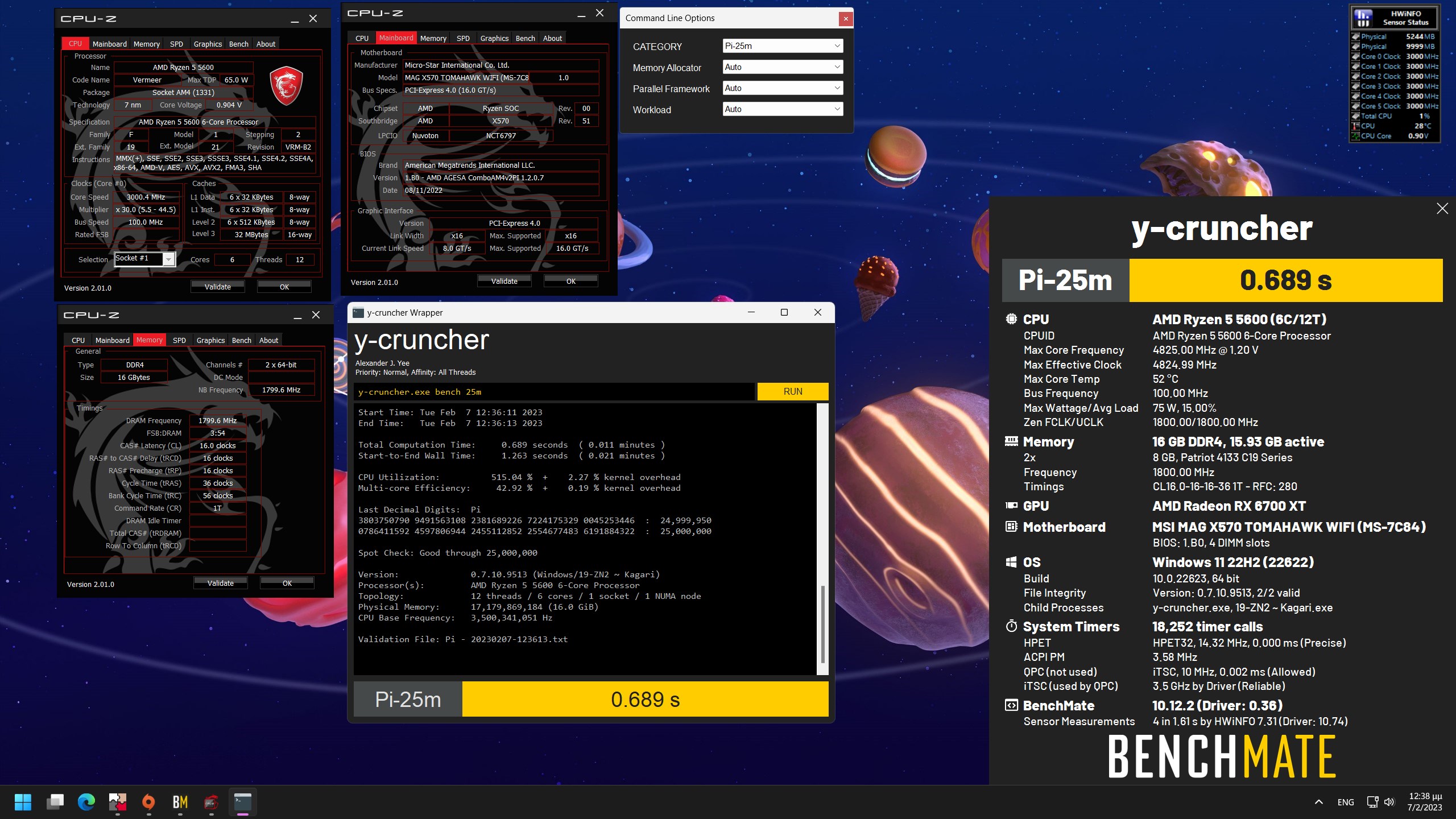
Task: Open the CATEGORY dropdown showing Pi-25m
Action: point(783,46)
